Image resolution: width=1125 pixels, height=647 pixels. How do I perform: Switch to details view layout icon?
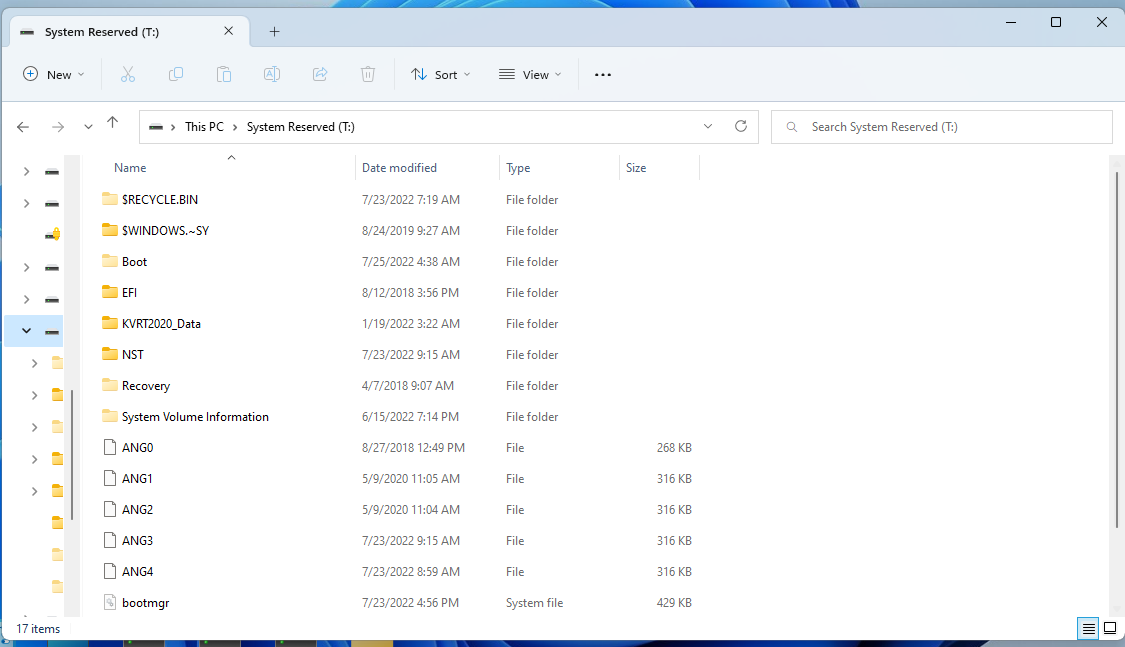tap(1088, 629)
